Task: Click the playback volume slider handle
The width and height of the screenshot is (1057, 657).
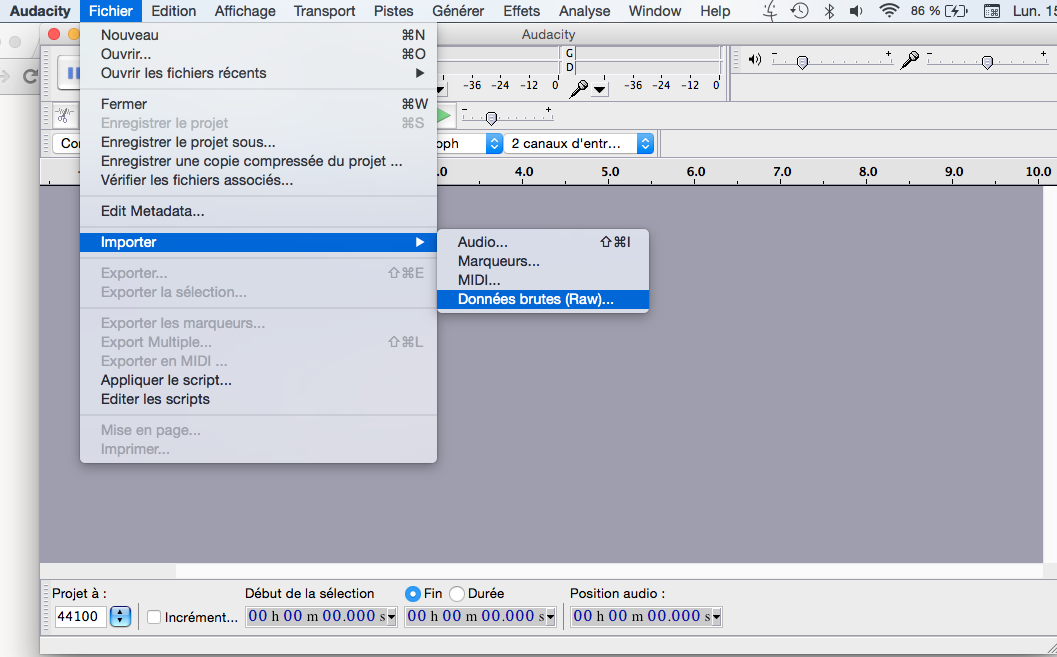Action: (x=802, y=62)
